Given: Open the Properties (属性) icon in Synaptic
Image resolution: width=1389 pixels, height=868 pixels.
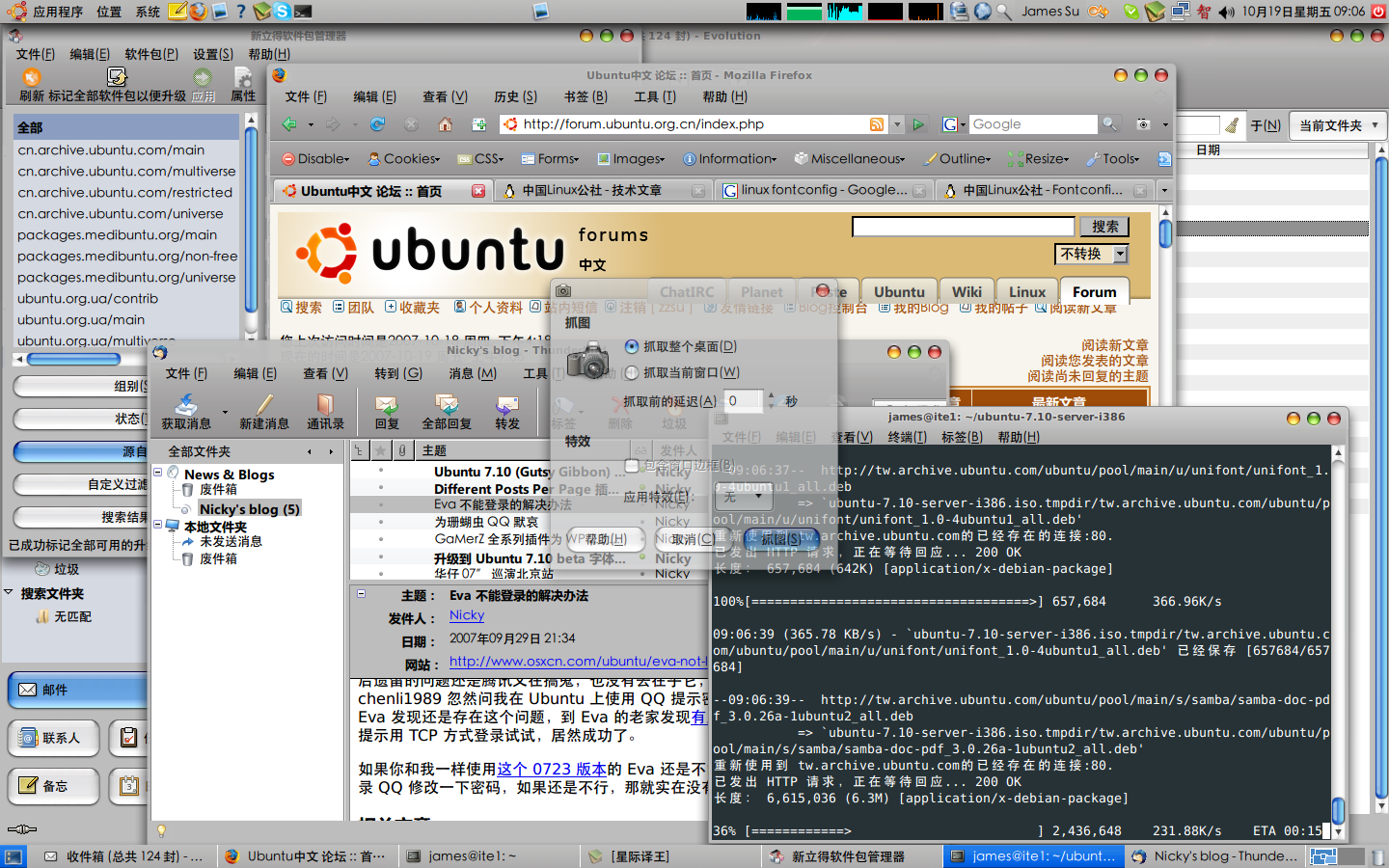Looking at the screenshot, I should 243,77.
